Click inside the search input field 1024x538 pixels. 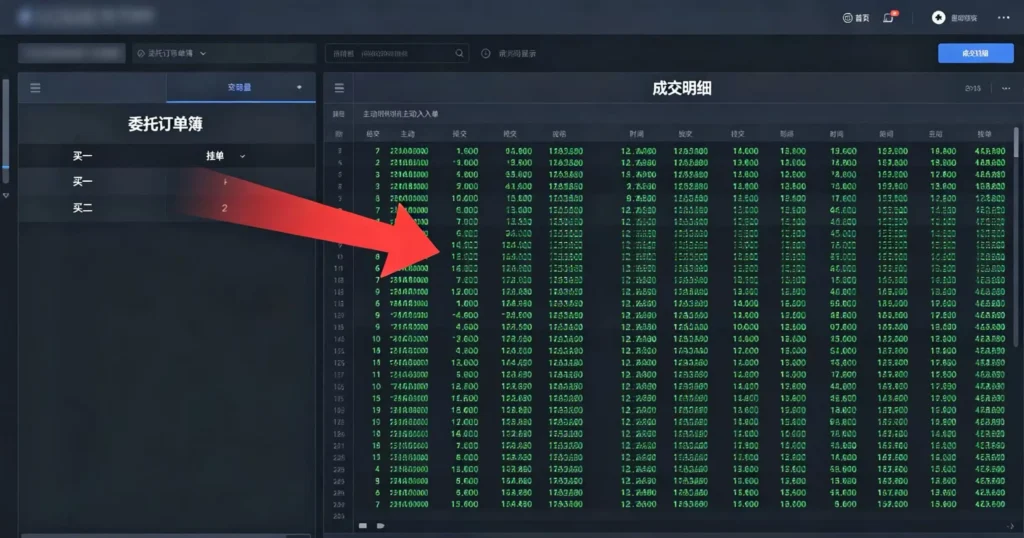(396, 54)
